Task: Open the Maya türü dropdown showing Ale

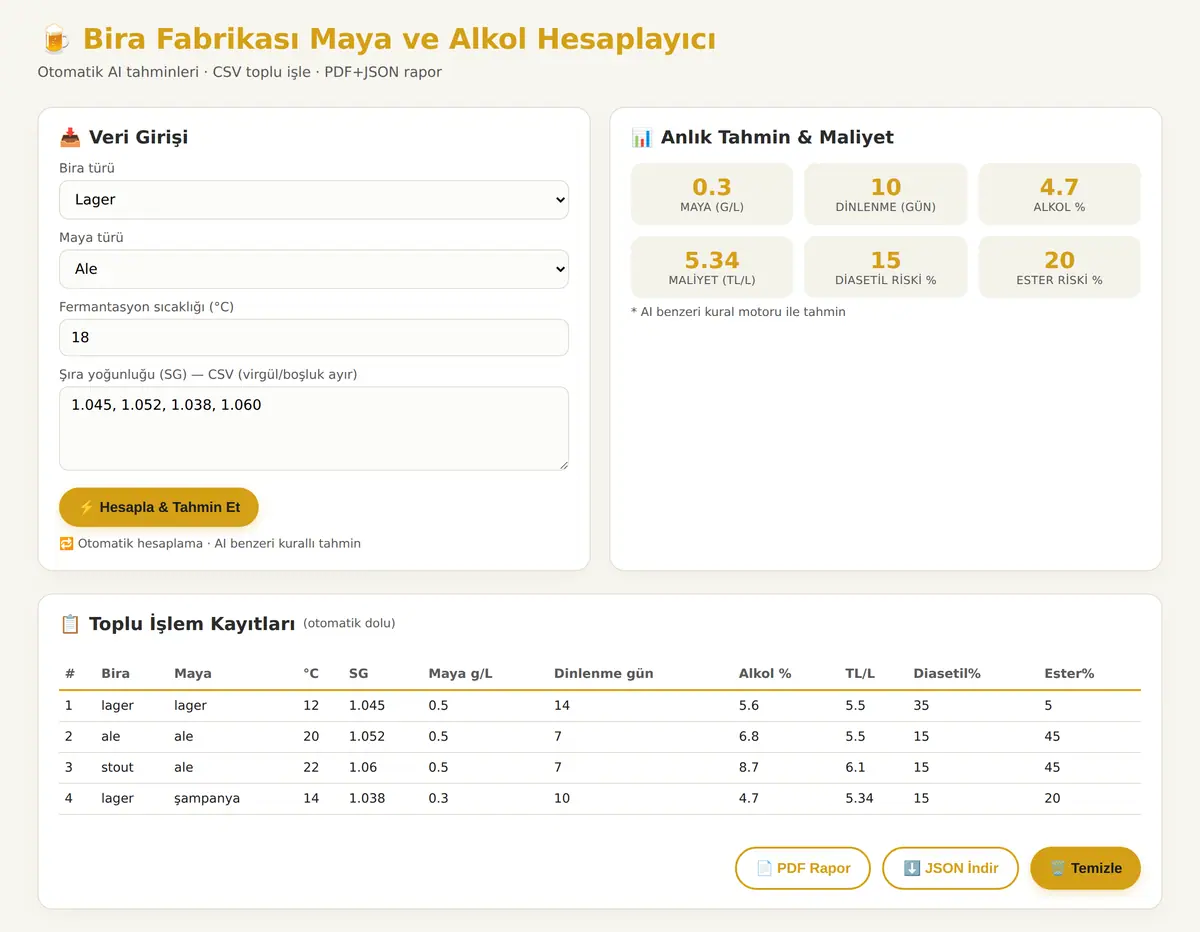Action: pyautogui.click(x=314, y=269)
